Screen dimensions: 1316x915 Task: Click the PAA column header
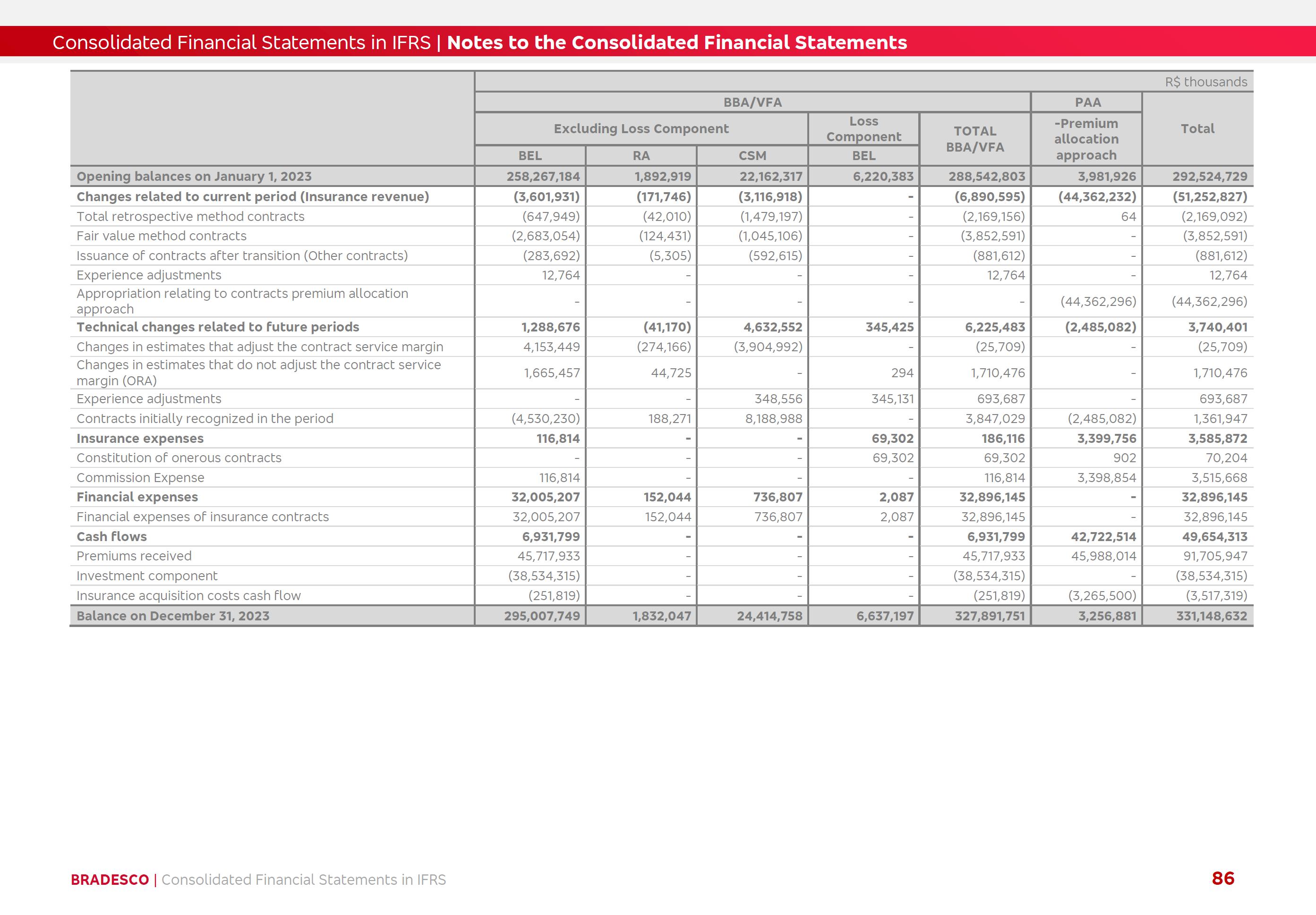[1087, 102]
